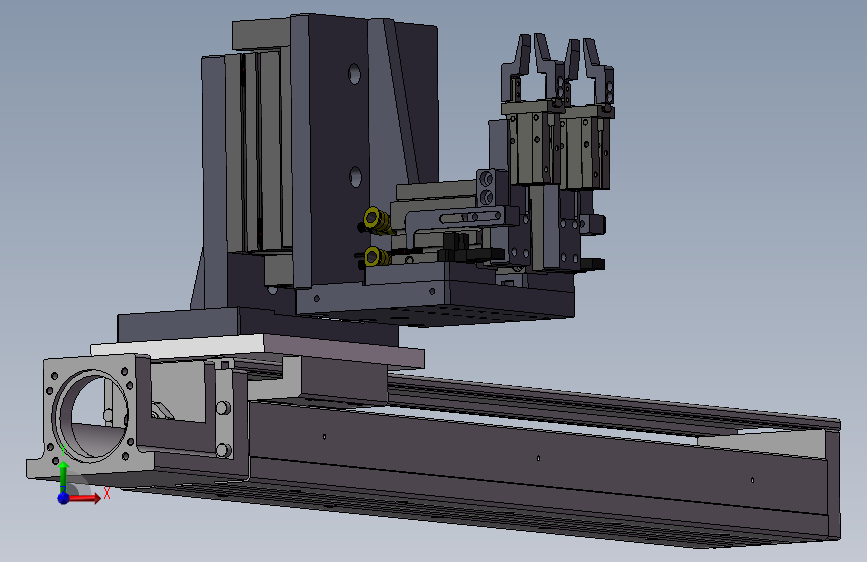
Task: Select the circular motor flange opening
Action: pos(90,415)
